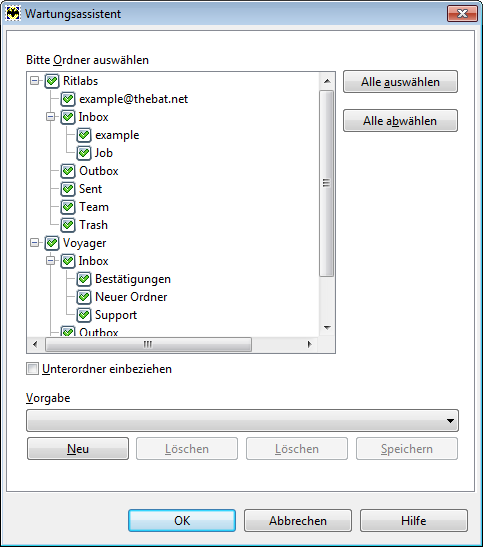Click the Neu preset button
Image resolution: width=483 pixels, height=547 pixels.
(78, 449)
